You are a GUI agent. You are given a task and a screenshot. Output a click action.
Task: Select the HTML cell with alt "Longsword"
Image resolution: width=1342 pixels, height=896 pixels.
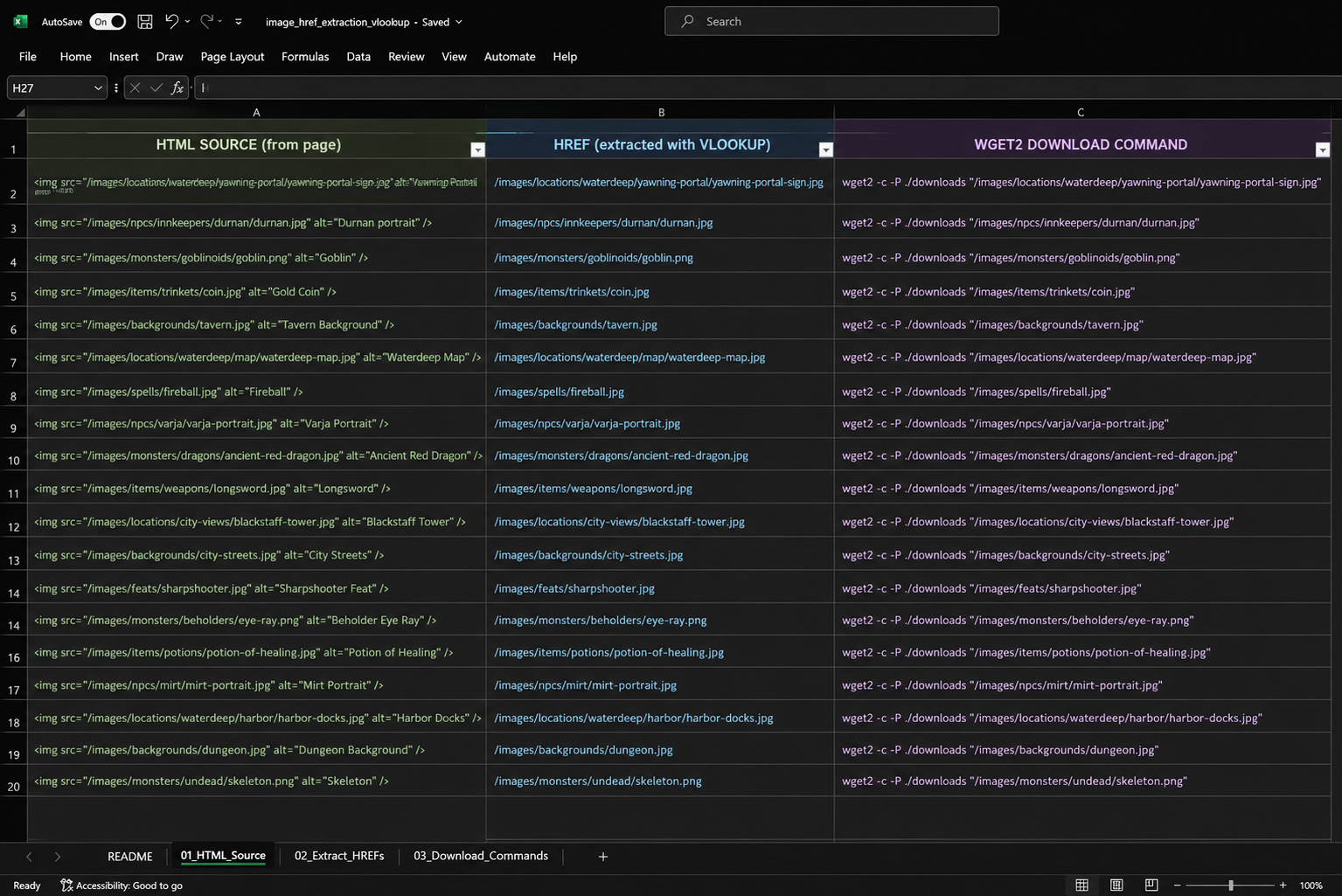coord(256,488)
